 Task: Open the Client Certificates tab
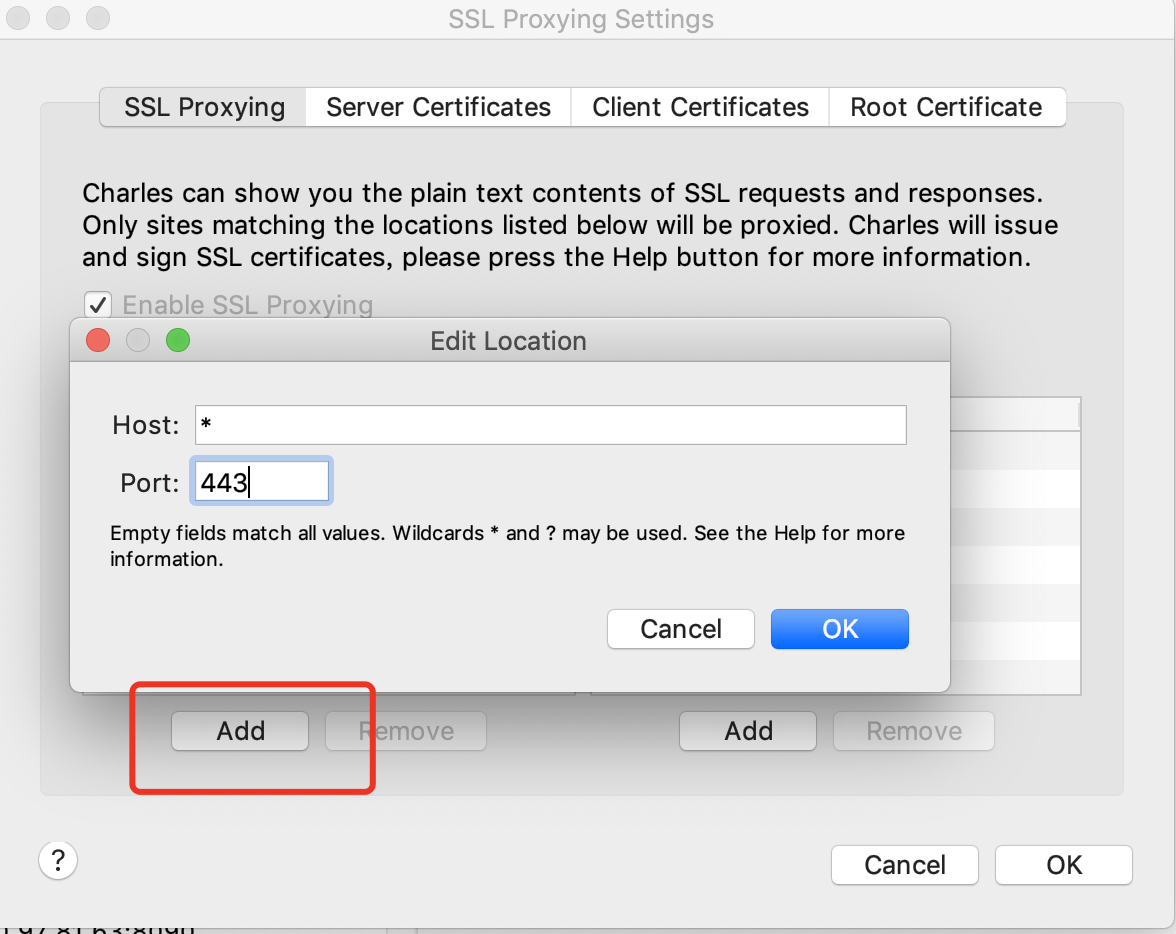(700, 107)
